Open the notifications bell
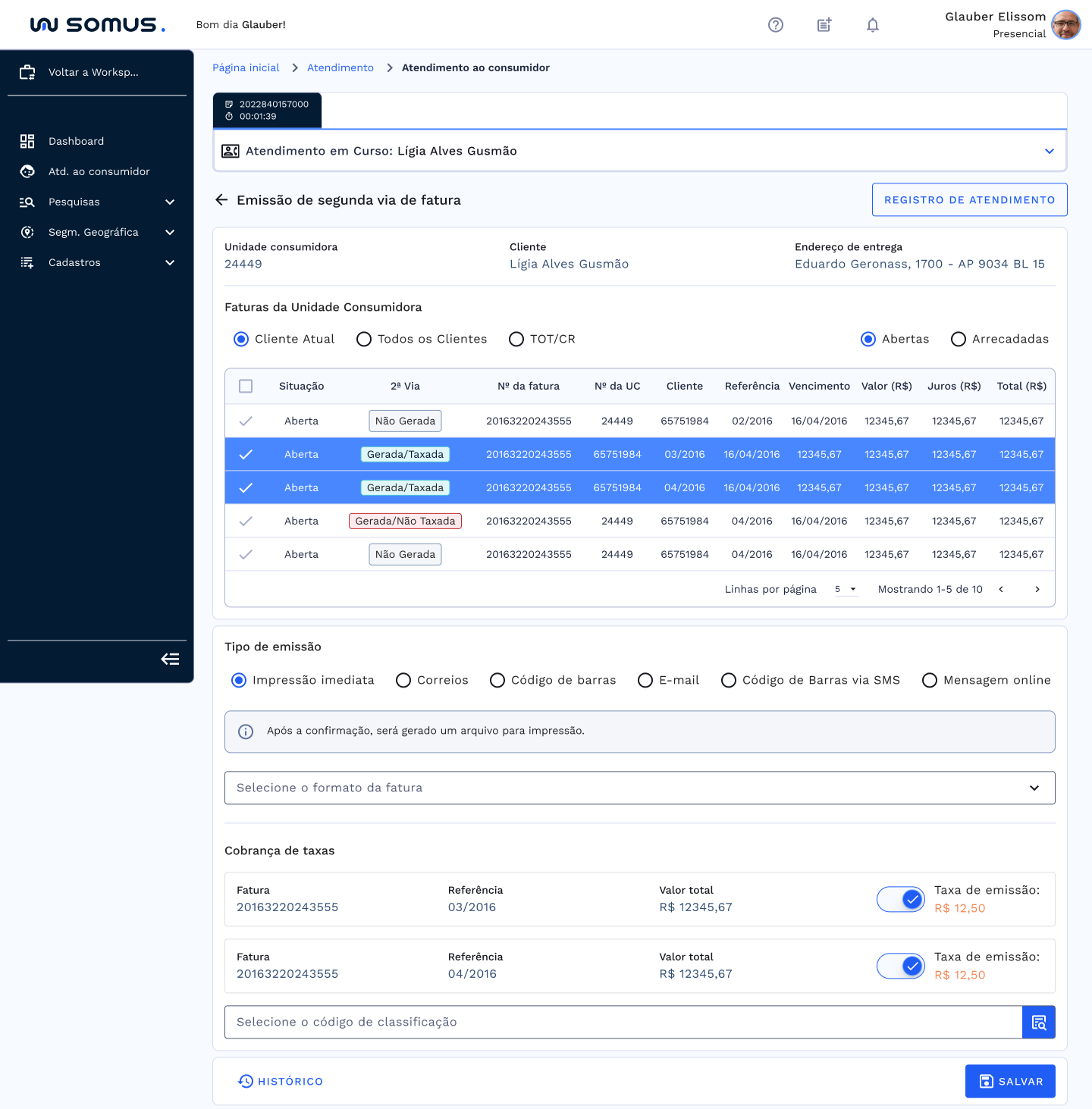Viewport: 1092px width, 1109px height. [x=873, y=25]
